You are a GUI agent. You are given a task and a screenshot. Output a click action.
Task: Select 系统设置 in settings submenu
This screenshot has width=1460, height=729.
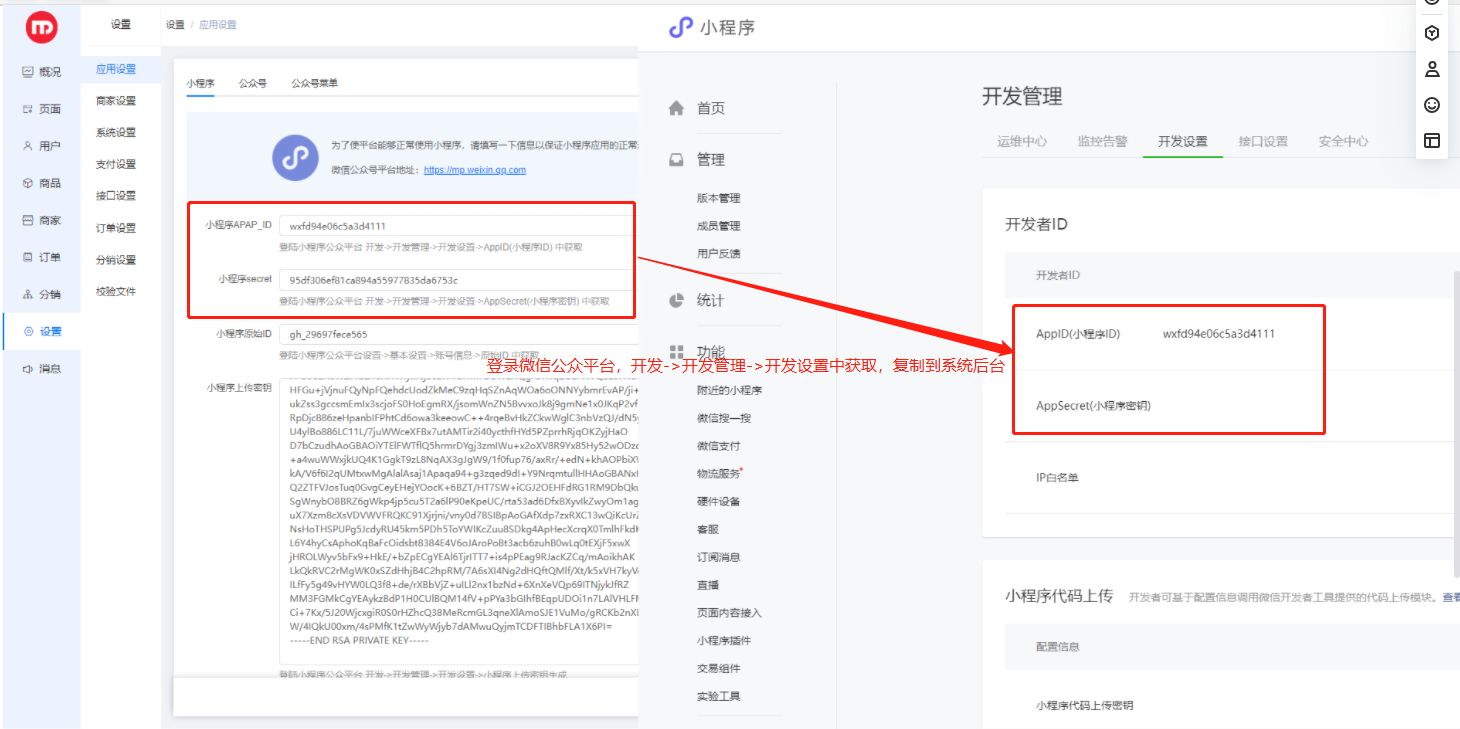[x=116, y=133]
